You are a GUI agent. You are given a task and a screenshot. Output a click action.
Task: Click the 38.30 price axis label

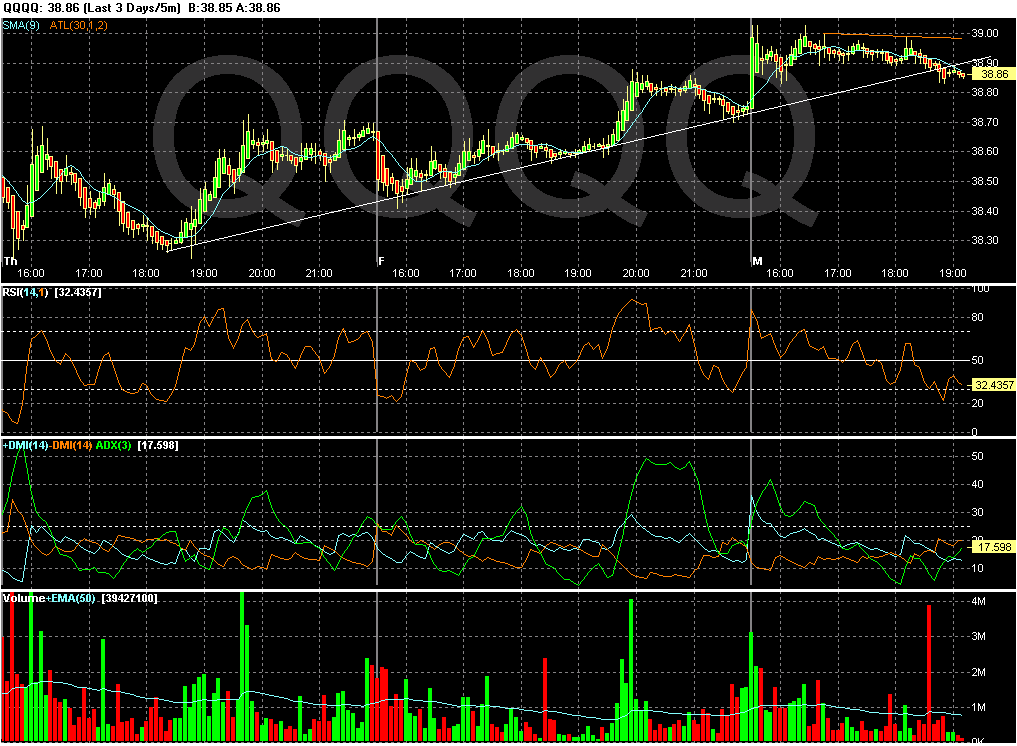point(985,241)
